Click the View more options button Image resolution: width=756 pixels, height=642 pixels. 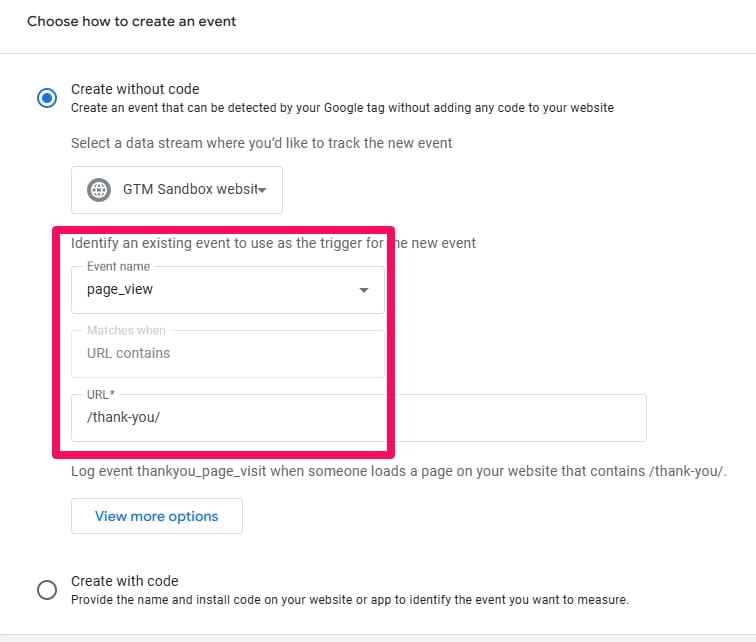(157, 516)
